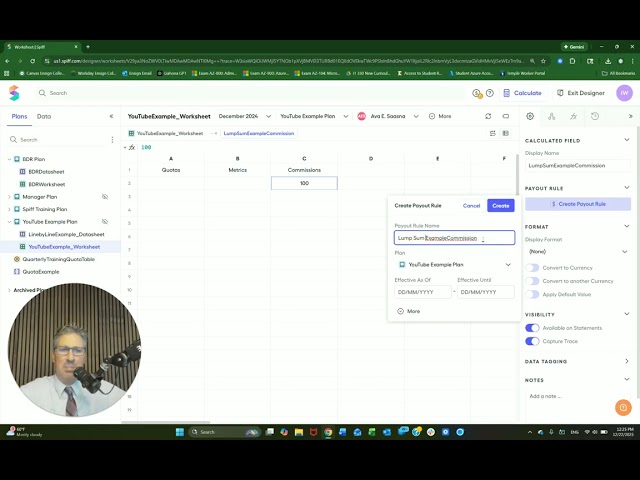Toggle Convert to Currency switch

pos(532,268)
